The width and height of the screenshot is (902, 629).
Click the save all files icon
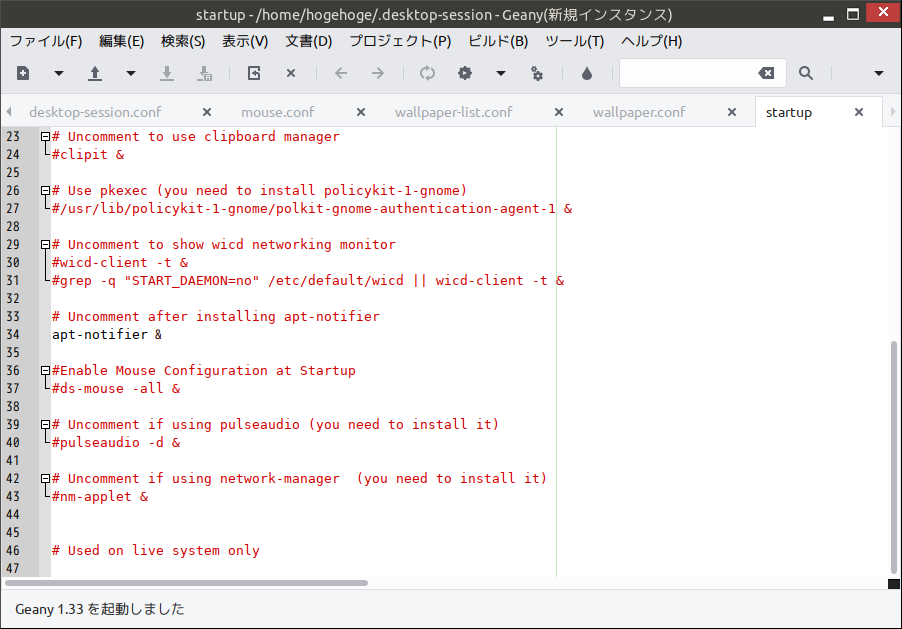pyautogui.click(x=204, y=73)
